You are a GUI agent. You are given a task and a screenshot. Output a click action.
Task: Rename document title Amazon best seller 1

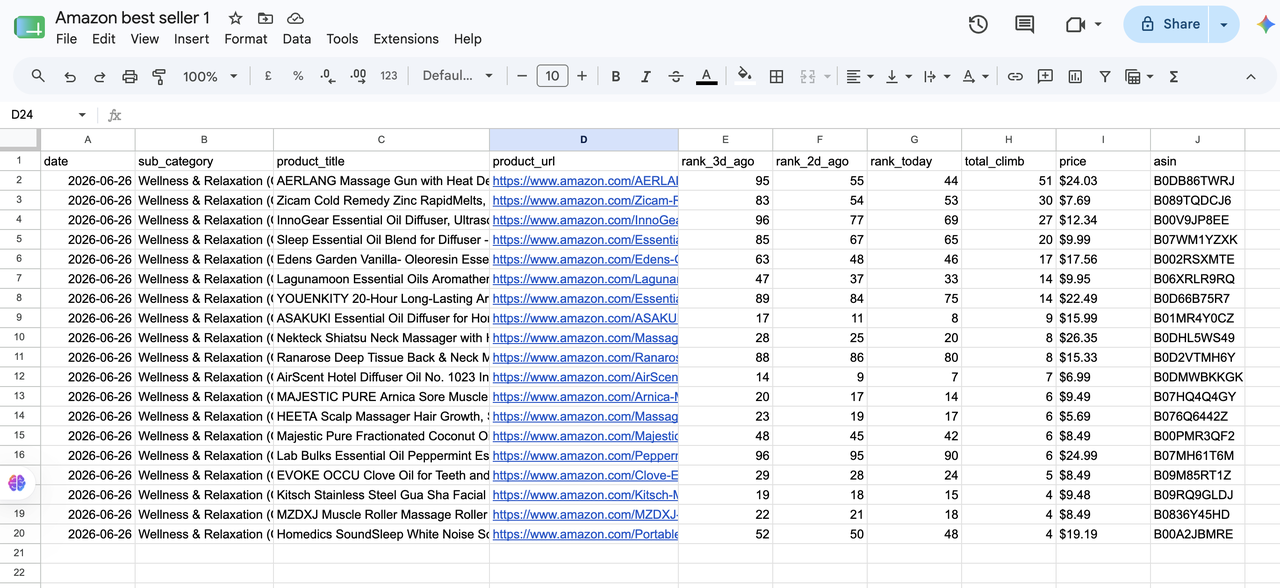point(133,18)
